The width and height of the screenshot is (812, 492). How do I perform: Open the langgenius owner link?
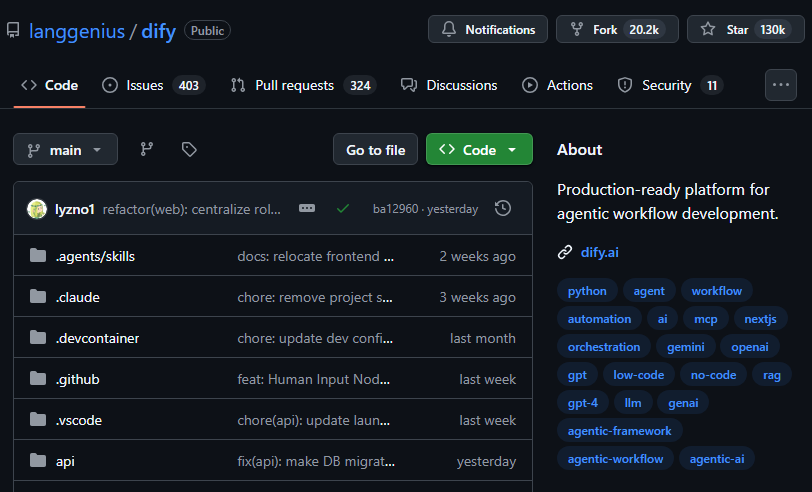tap(77, 31)
